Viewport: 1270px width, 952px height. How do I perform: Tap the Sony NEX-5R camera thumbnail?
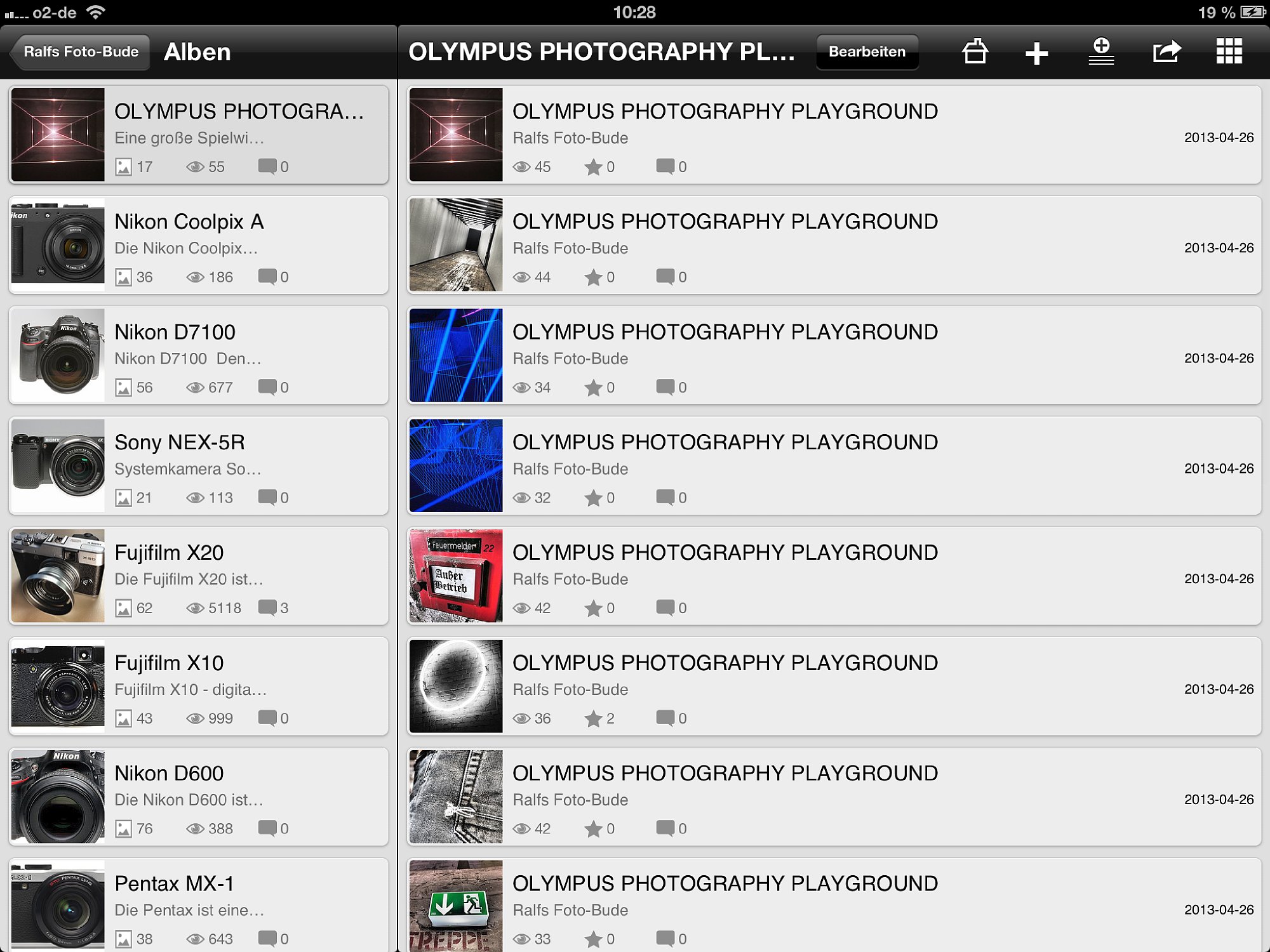(58, 466)
